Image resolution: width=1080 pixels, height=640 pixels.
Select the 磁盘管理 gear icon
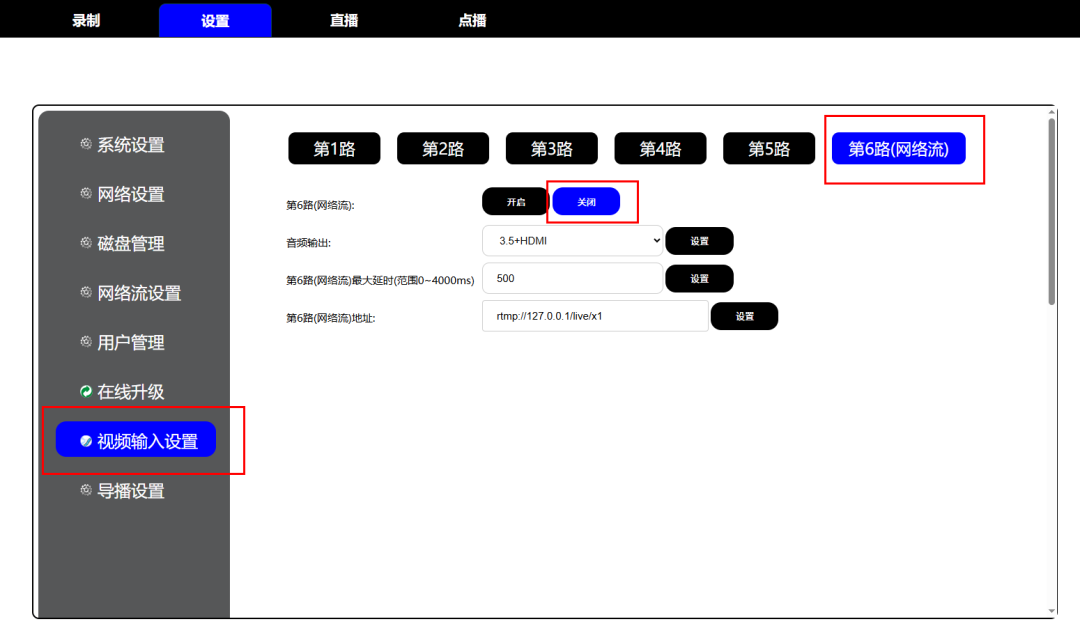(85, 243)
